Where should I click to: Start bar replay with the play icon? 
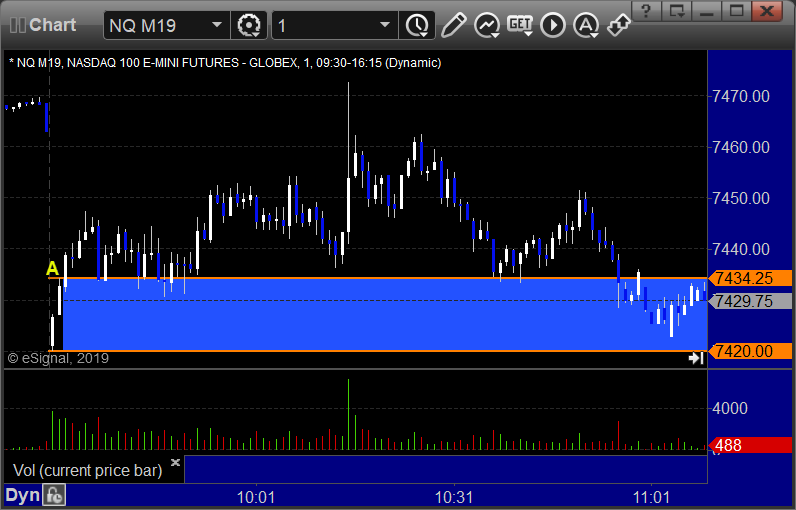click(553, 25)
